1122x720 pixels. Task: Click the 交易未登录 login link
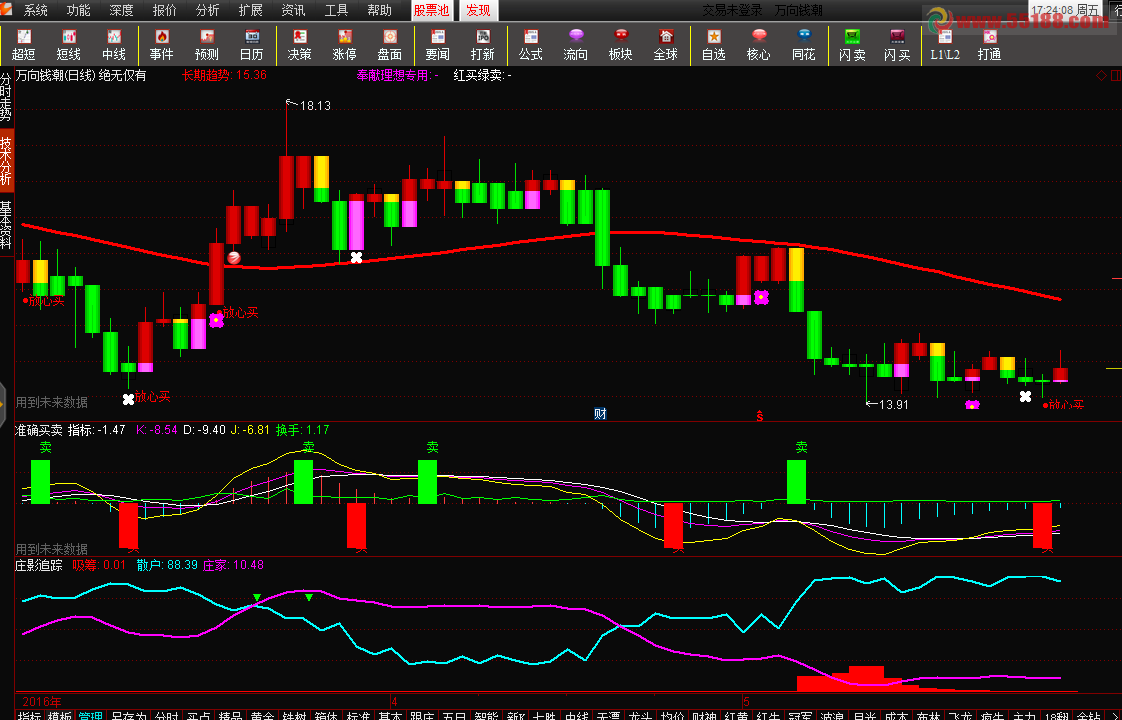(x=732, y=10)
